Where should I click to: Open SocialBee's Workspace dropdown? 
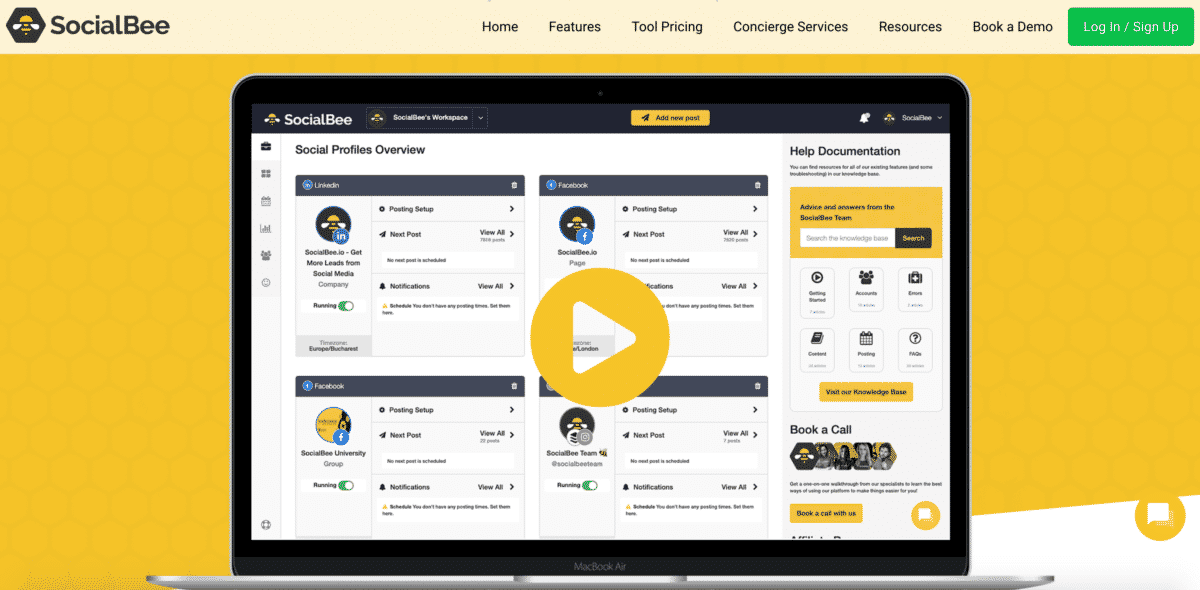tap(427, 118)
